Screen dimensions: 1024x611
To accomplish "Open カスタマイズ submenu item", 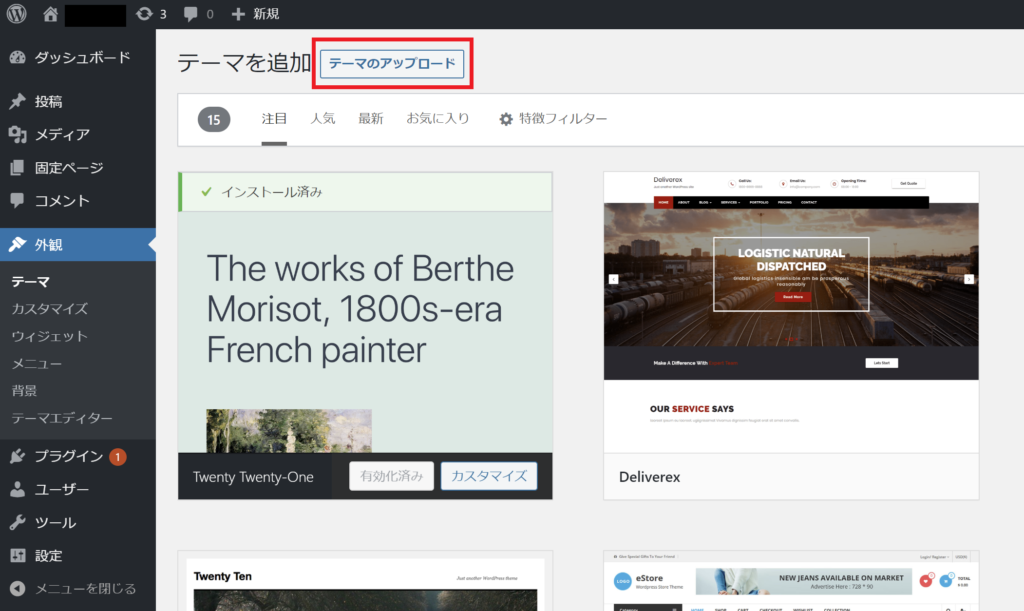I will click(x=50, y=309).
